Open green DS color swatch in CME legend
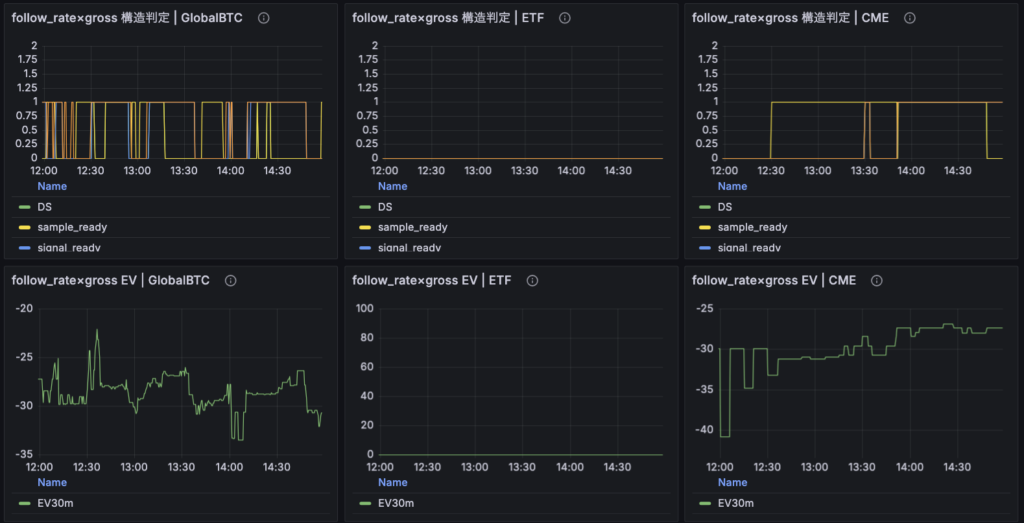The width and height of the screenshot is (1024, 523). (704, 207)
